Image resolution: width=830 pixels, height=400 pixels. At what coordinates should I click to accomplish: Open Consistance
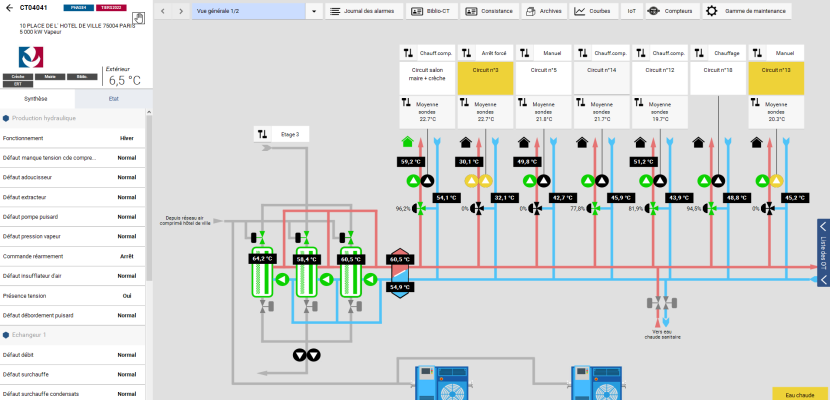click(x=489, y=11)
